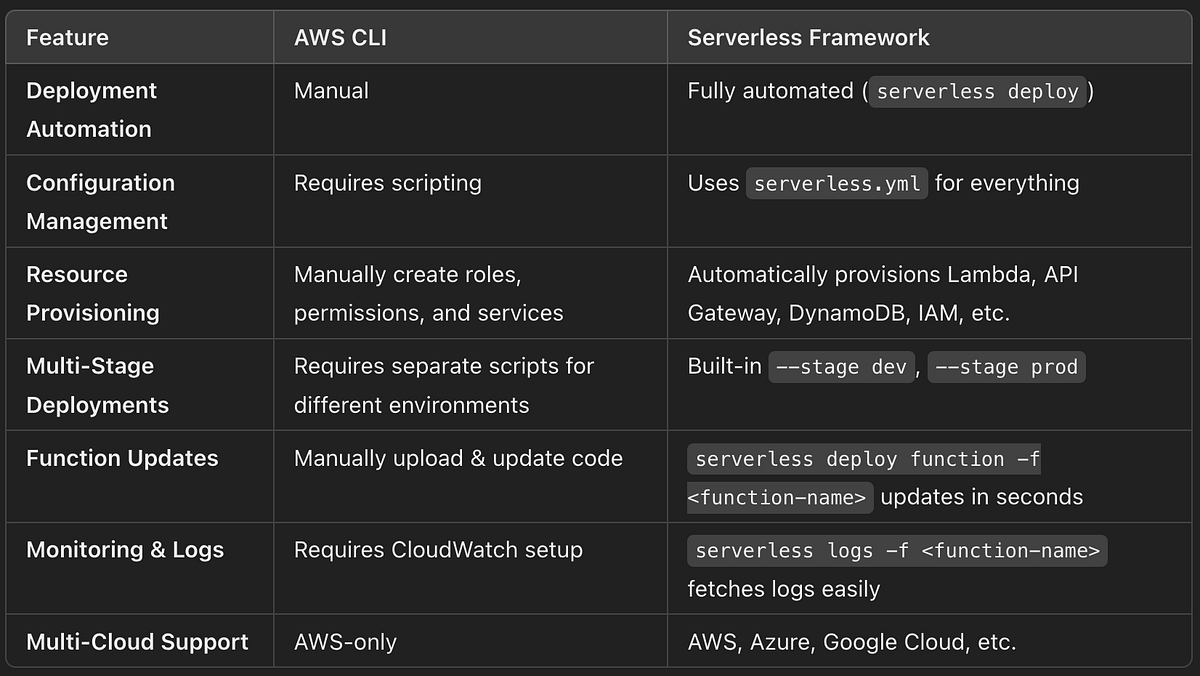Click the Deployment Automation row label
This screenshot has width=1200, height=676.
click(91, 109)
